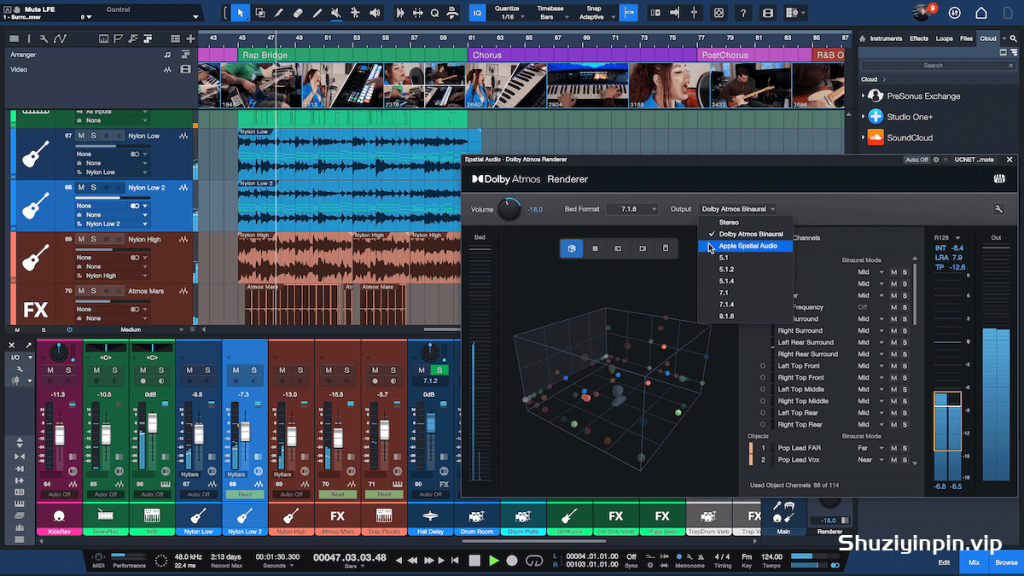
Task: Open the help question mark button
Action: click(743, 13)
